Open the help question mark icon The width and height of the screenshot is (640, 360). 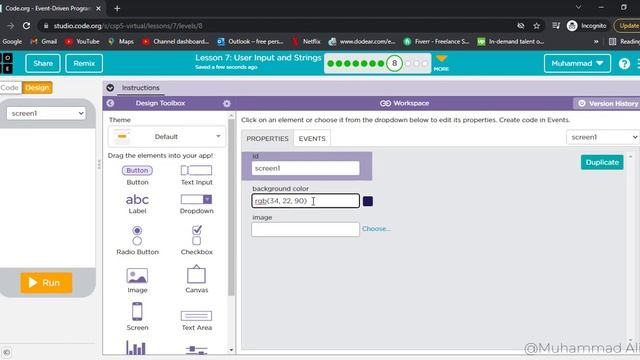[x=624, y=63]
